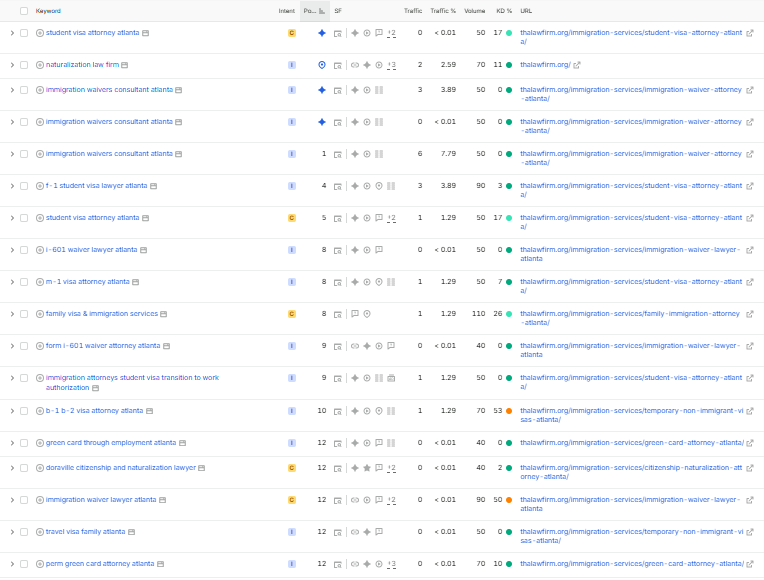Open citizenship-naturalization-attorney-atlanta URL link

(x=631, y=472)
